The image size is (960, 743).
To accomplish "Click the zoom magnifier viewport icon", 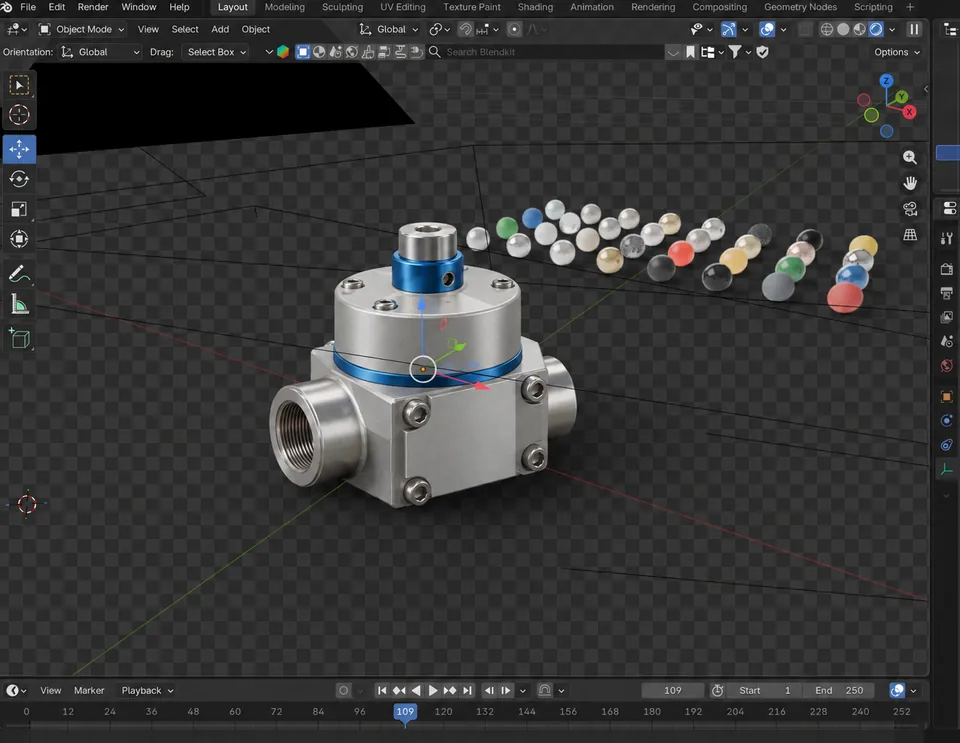I will pyautogui.click(x=910, y=157).
